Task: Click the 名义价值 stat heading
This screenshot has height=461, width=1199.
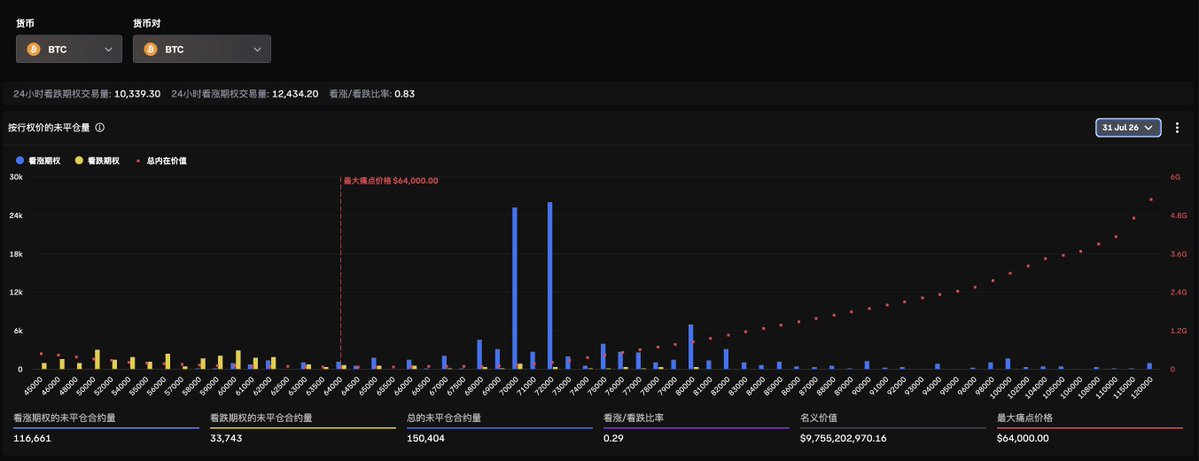Action: [x=817, y=418]
